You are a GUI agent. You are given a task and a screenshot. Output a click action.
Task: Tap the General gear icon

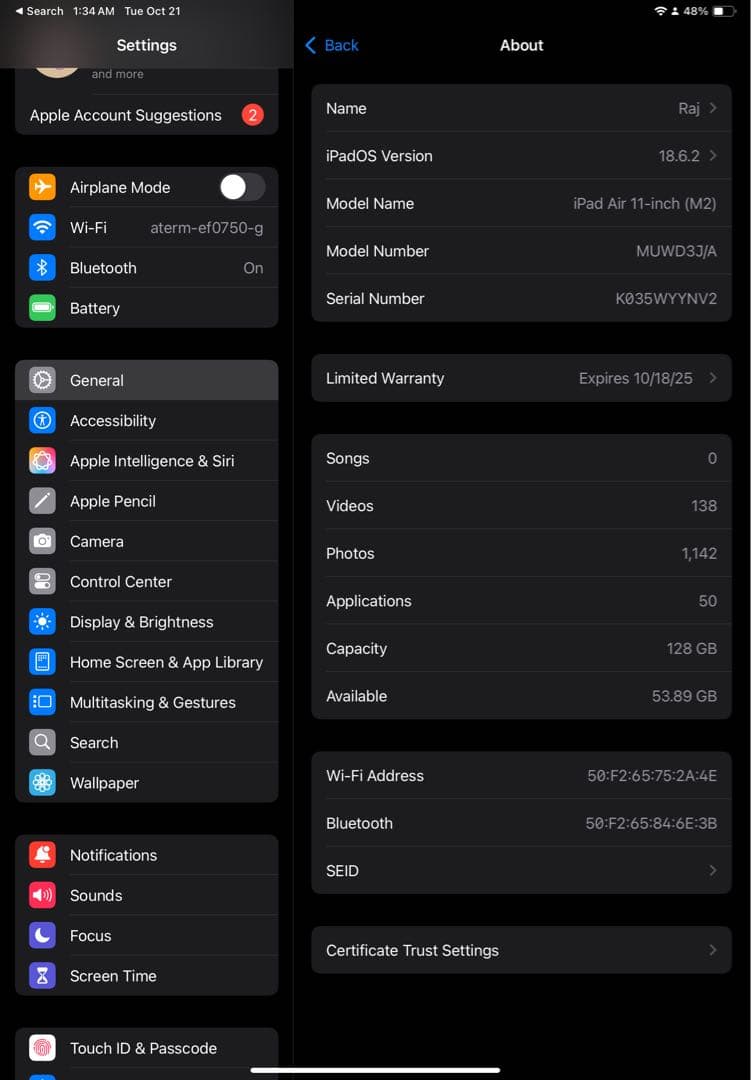pyautogui.click(x=42, y=380)
